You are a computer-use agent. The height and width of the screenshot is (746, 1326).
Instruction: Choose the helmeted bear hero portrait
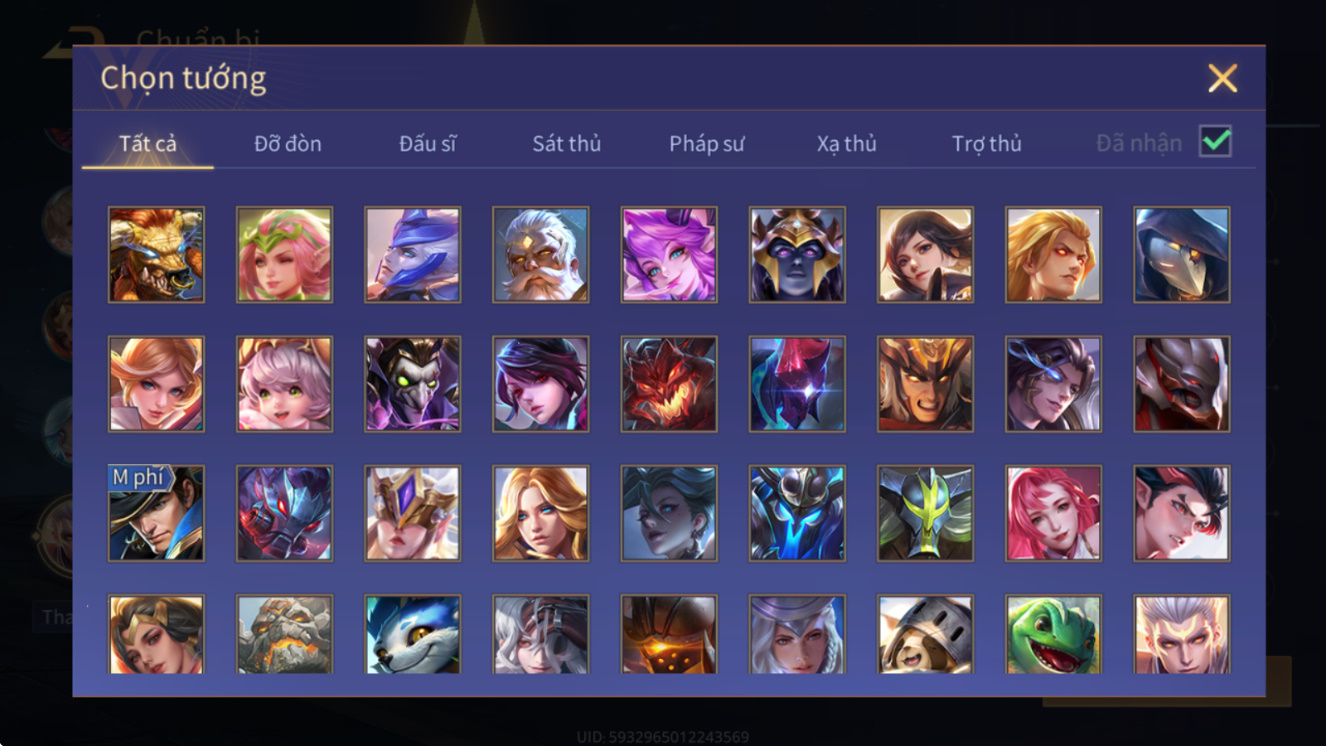[x=925, y=634]
